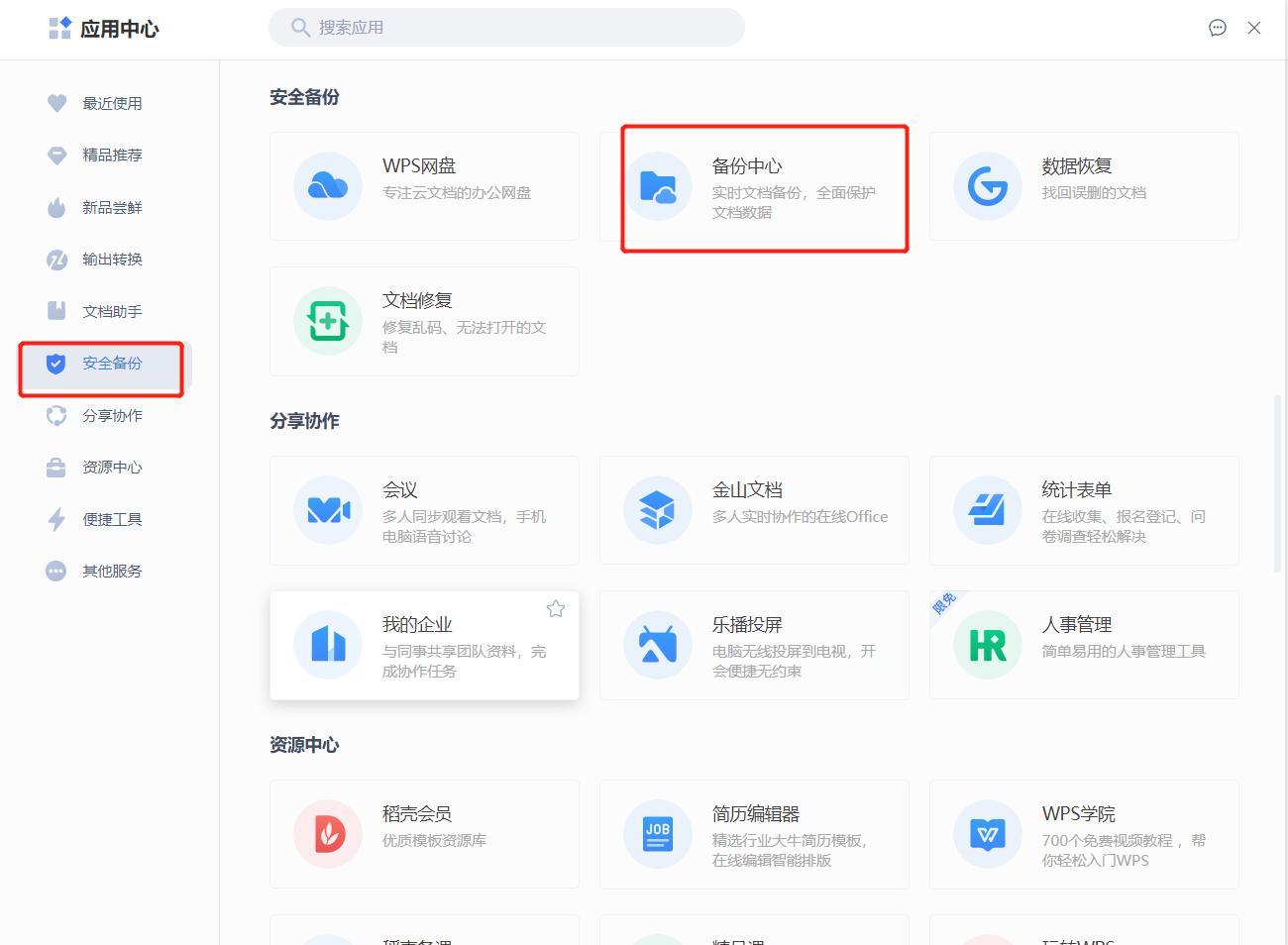Favorite 我的企业 using the star
The image size is (1288, 945).
click(556, 608)
